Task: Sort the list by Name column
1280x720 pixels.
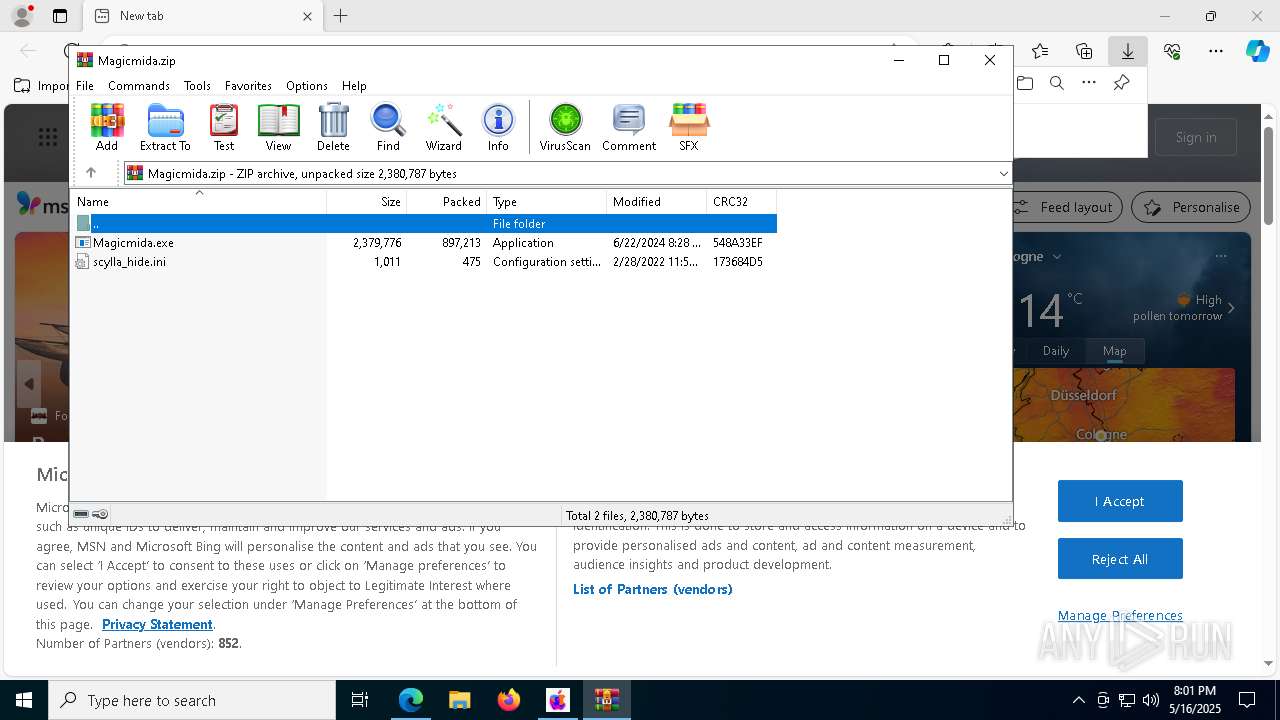Action: tap(198, 202)
